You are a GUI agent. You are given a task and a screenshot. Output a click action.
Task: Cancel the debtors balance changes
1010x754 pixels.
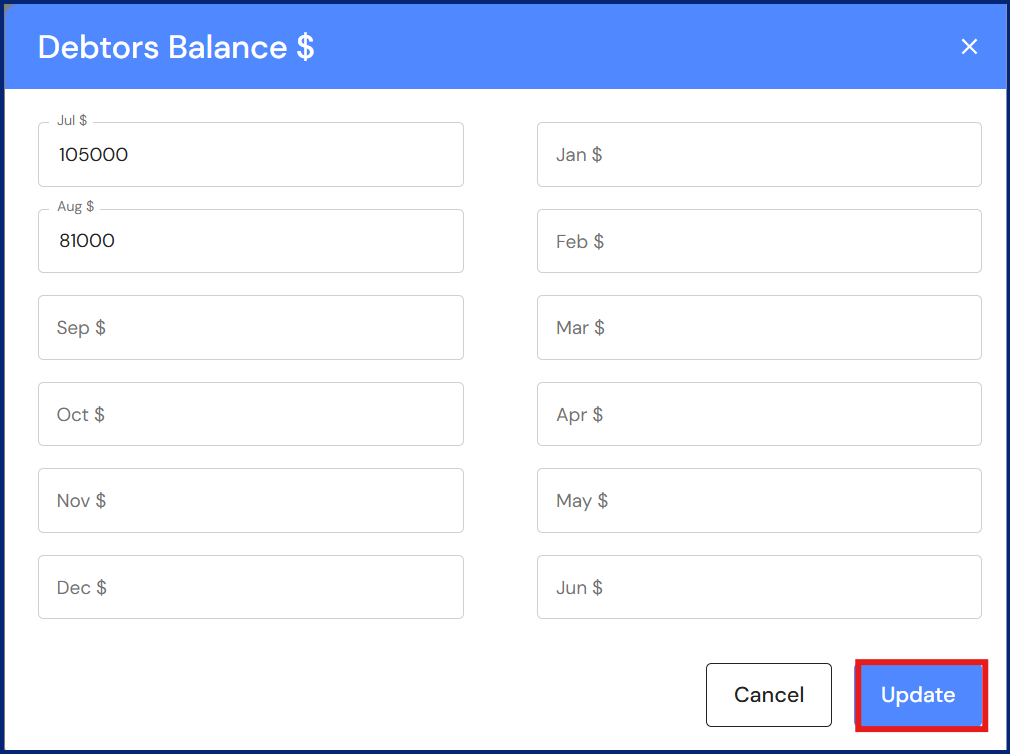pyautogui.click(x=768, y=695)
